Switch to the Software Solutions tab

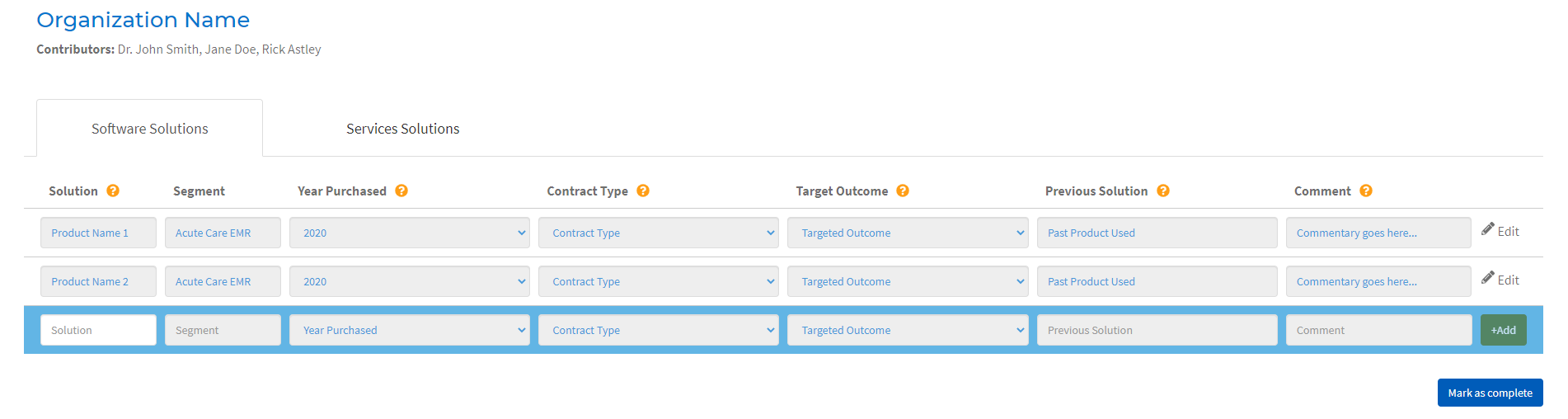(149, 128)
